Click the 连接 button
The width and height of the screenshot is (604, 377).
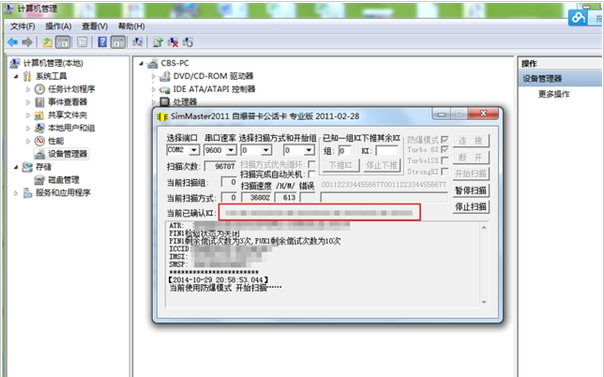coord(471,141)
